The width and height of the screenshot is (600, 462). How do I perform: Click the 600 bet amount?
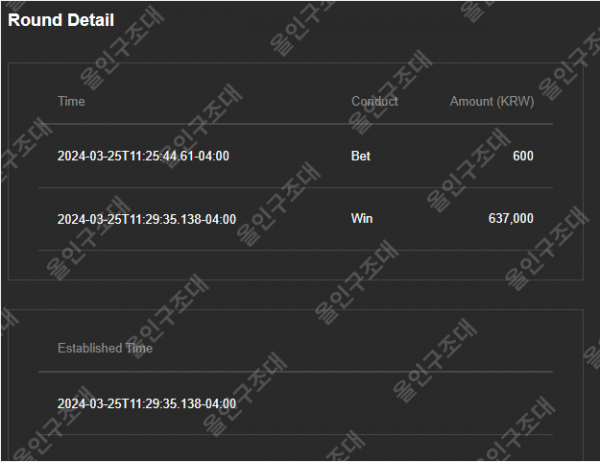point(523,156)
